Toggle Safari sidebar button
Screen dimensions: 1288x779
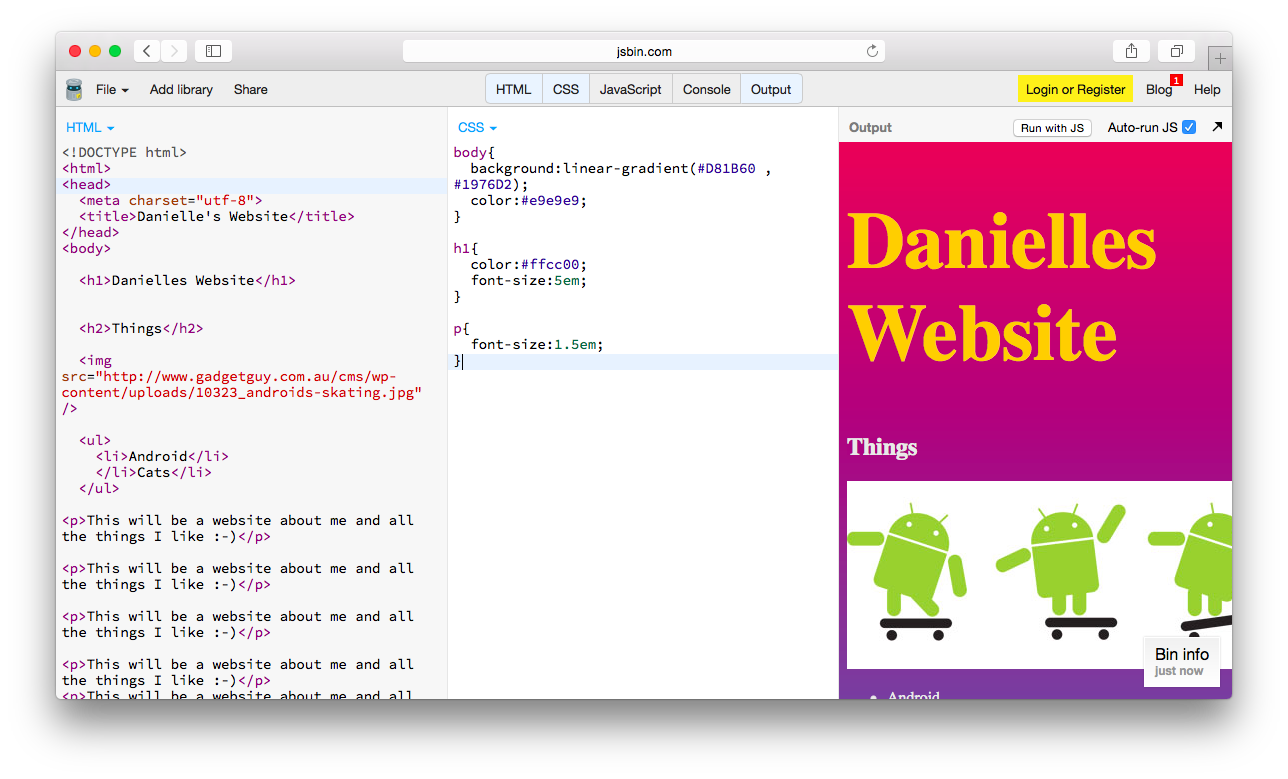pyautogui.click(x=213, y=51)
